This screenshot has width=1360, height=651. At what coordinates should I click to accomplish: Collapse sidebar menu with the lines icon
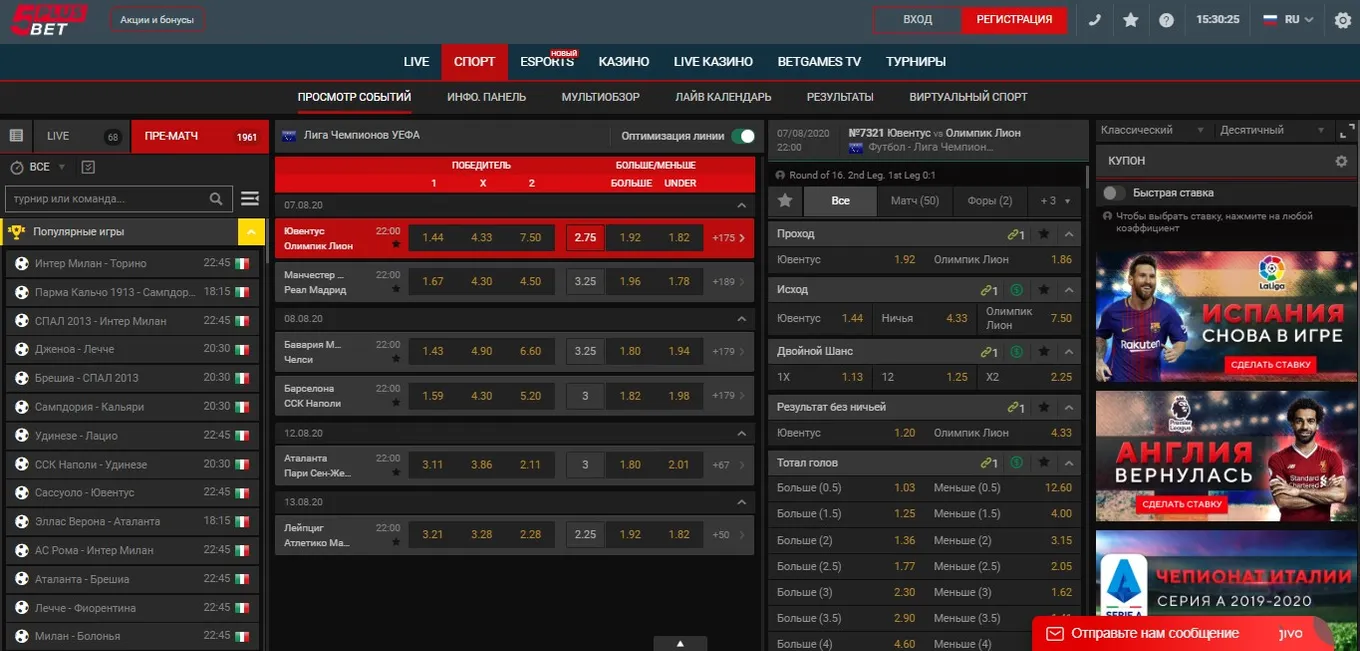[x=250, y=199]
